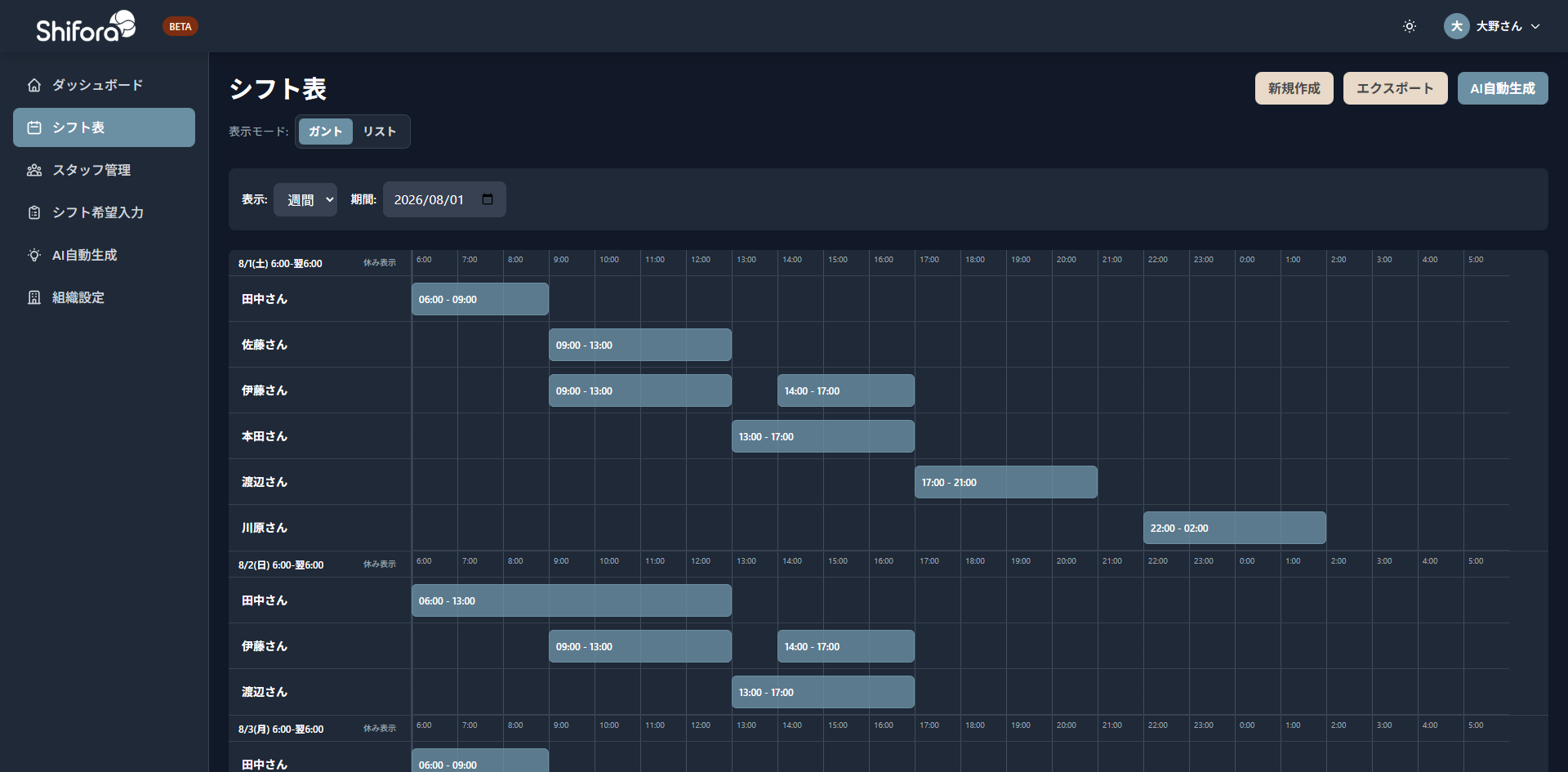Open the calendar picker icon in date field

pos(488,199)
